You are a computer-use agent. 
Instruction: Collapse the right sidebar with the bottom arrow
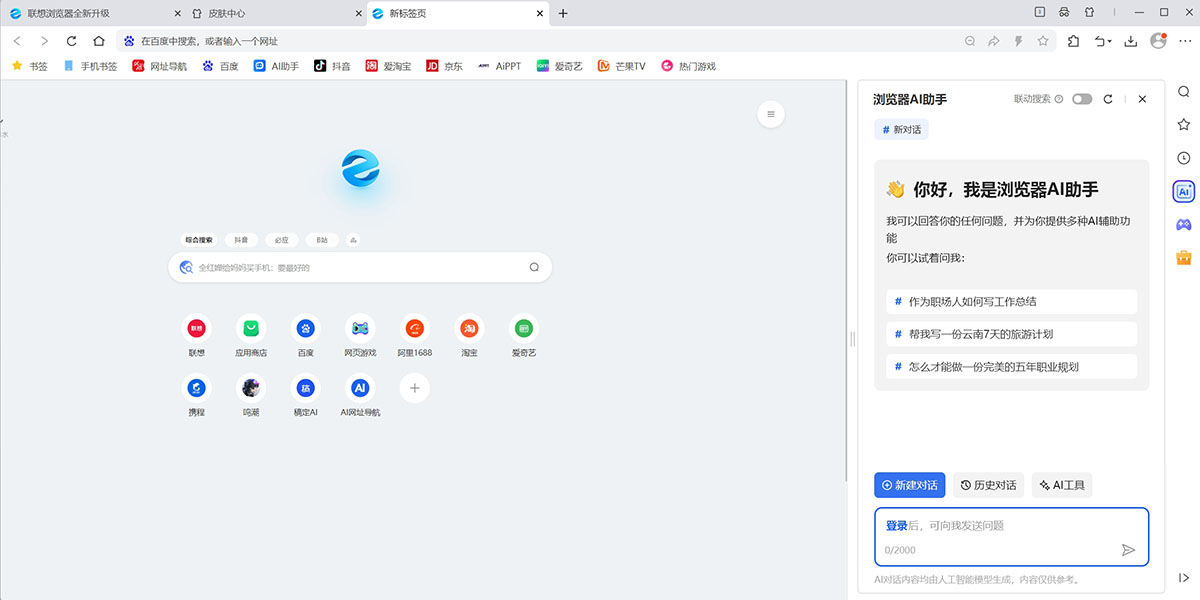coord(1184,577)
